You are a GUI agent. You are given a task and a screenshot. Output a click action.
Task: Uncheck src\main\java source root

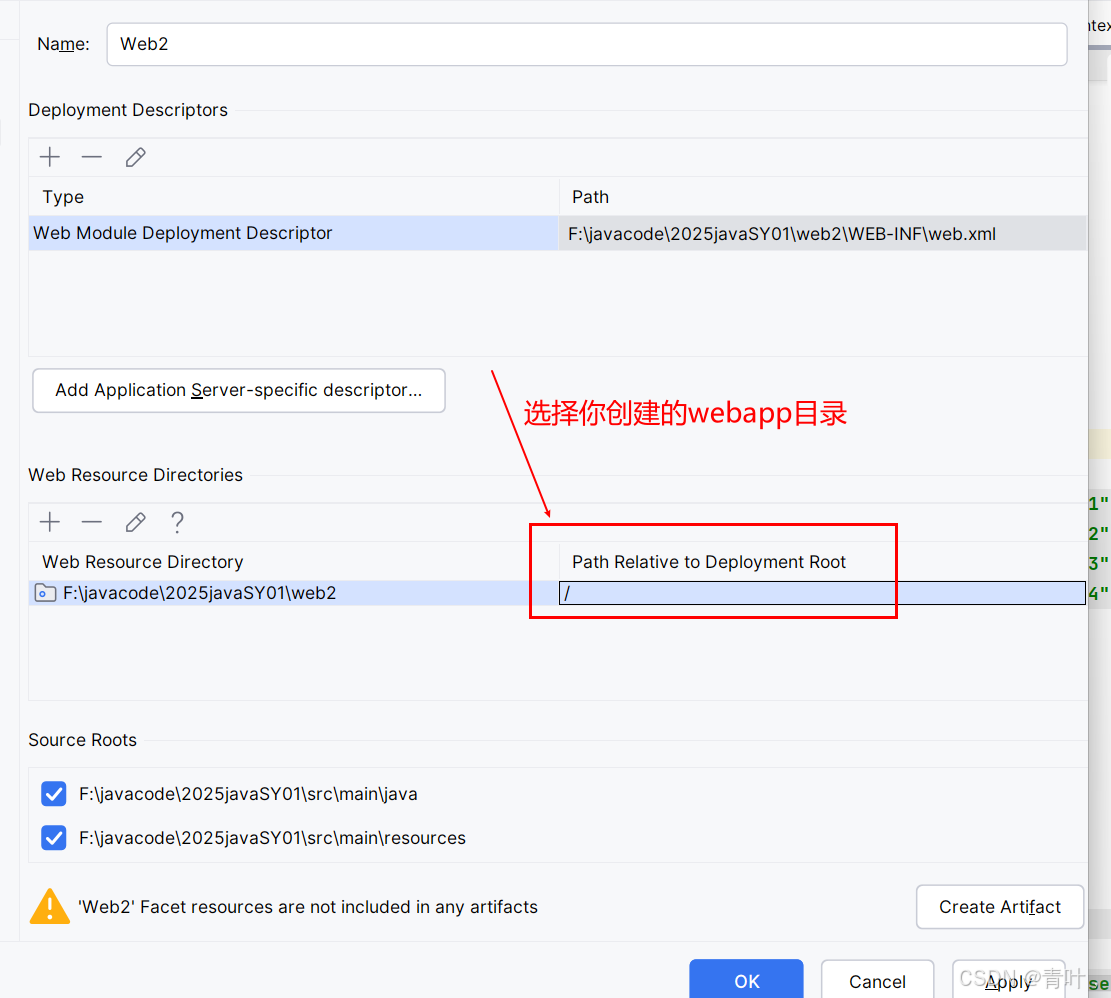click(54, 794)
